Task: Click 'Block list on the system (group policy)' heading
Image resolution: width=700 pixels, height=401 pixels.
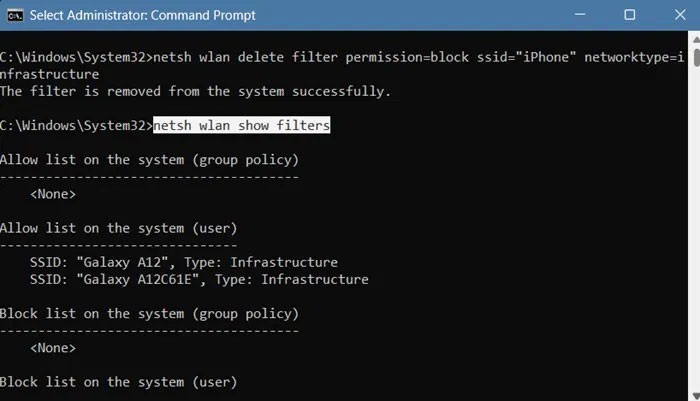Action: pos(149,314)
